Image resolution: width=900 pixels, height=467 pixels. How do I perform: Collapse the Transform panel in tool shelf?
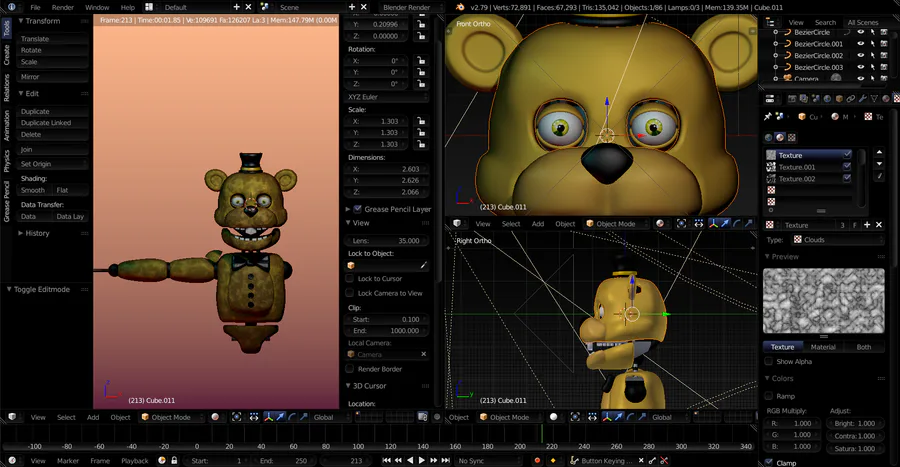pos(21,21)
